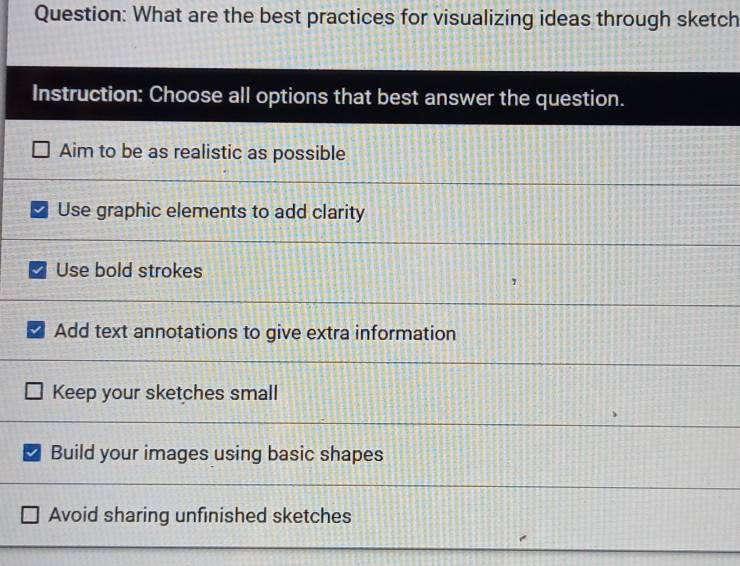The width and height of the screenshot is (740, 566).
Task: Click the 'Use bold strokes' option text
Action: (x=129, y=271)
